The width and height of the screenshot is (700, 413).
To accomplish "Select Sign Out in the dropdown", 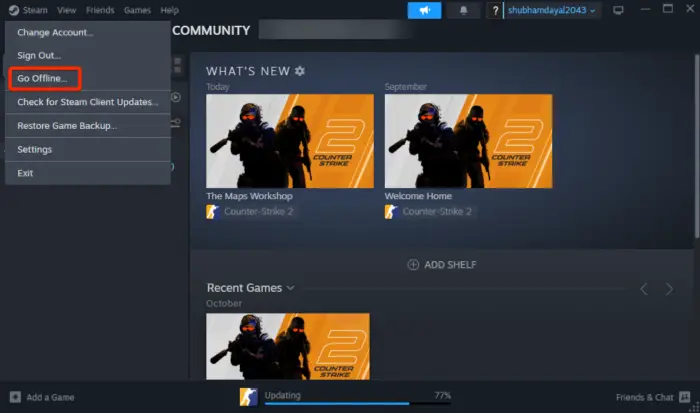I will (88, 55).
